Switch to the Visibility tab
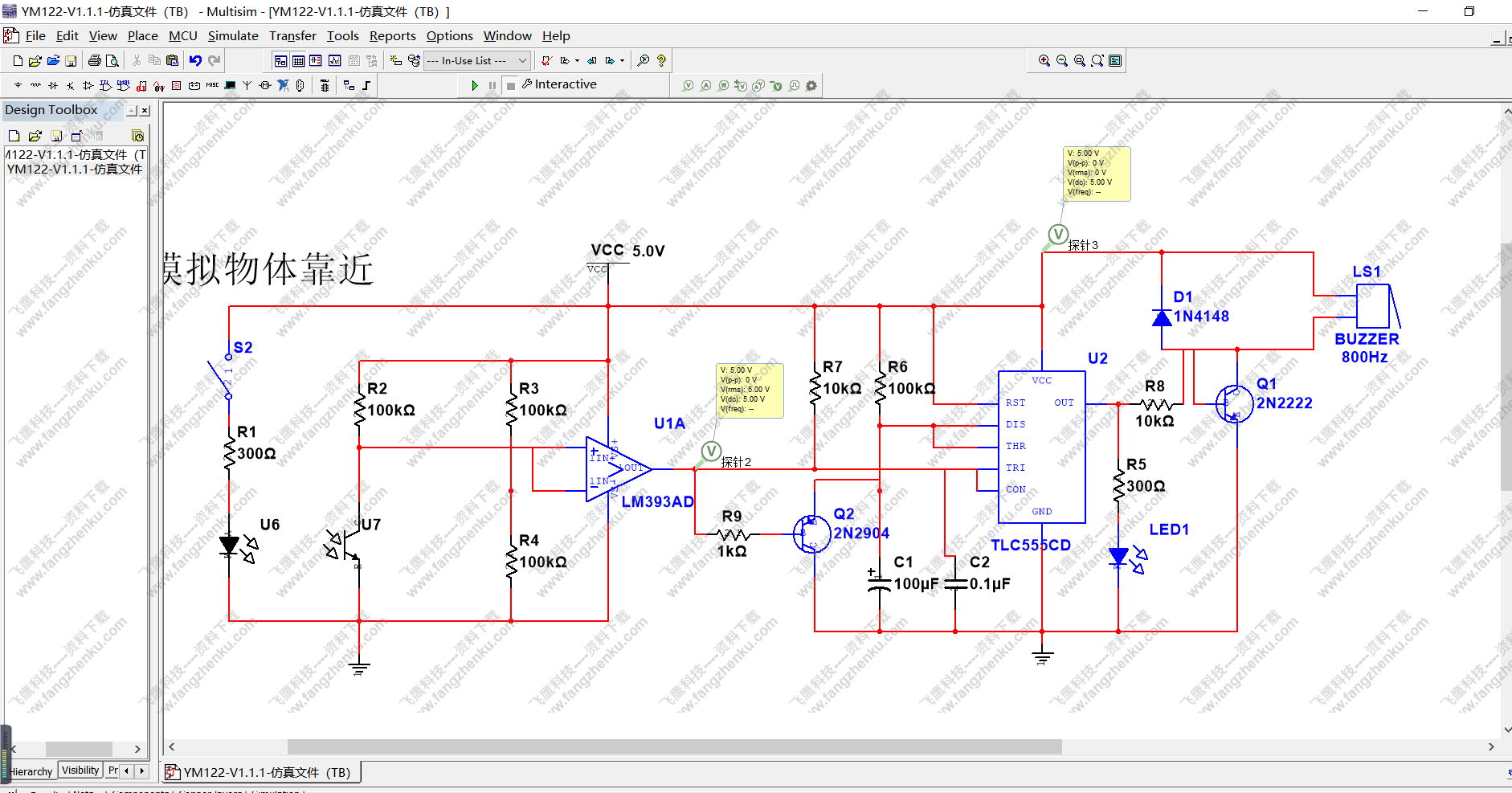This screenshot has width=1512, height=793. point(80,771)
